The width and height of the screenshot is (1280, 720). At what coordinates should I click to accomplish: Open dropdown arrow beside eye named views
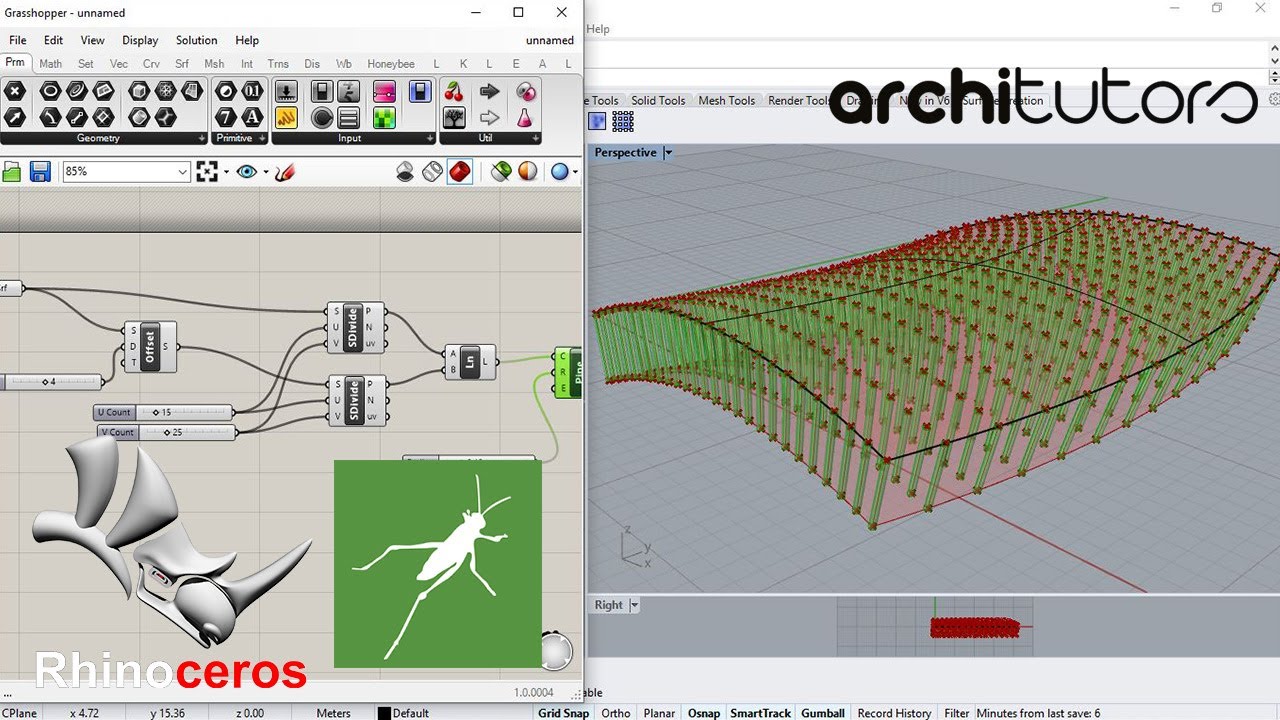tap(265, 172)
